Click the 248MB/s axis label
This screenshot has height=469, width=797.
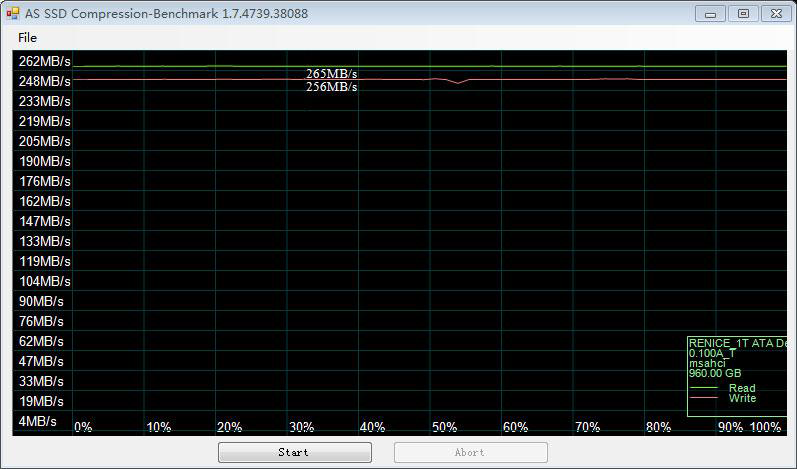pos(45,81)
